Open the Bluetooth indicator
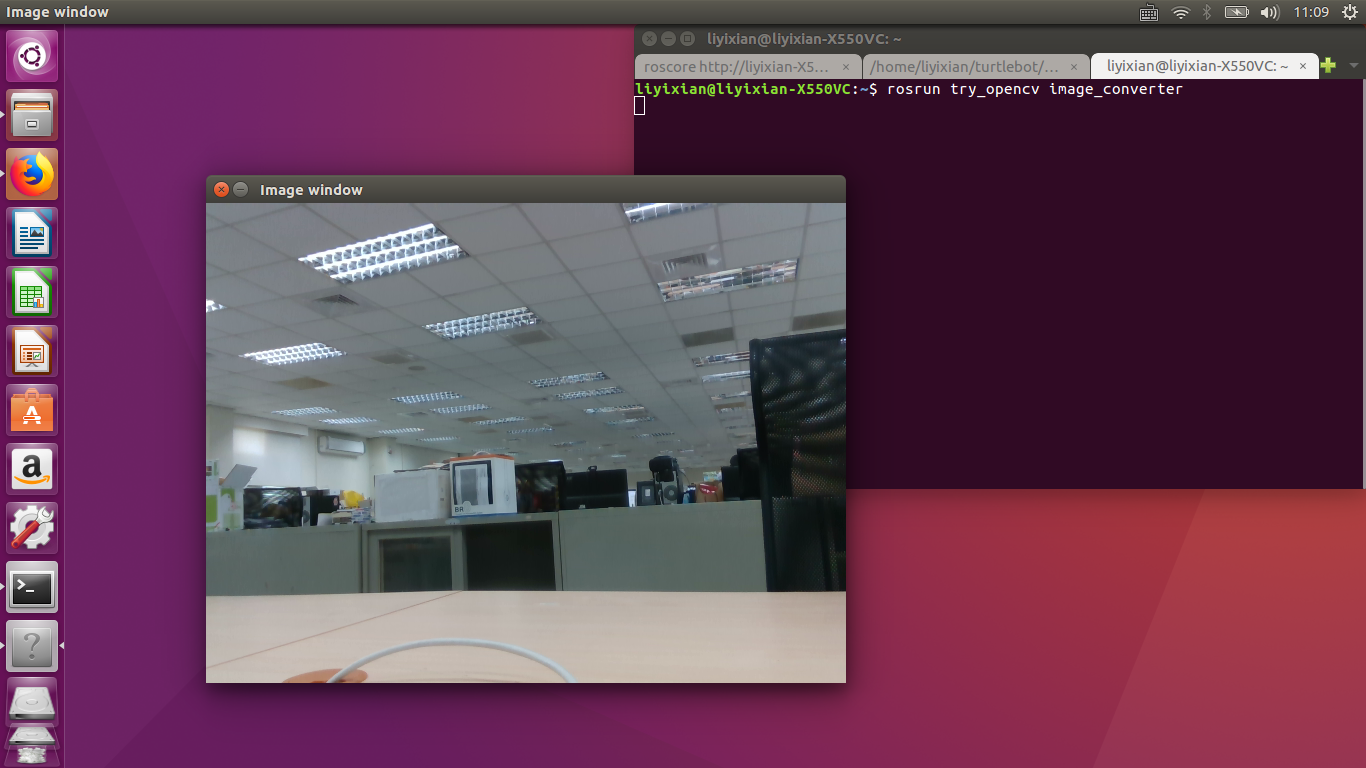Viewport: 1366px width, 768px height. (x=1207, y=12)
